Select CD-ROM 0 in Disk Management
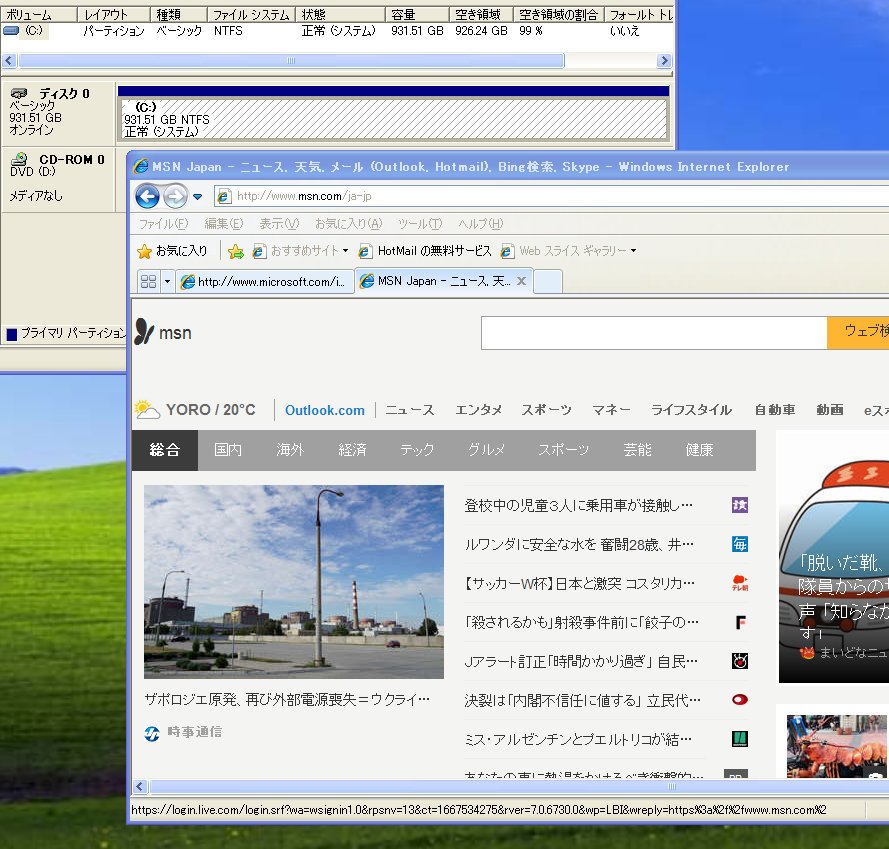Image resolution: width=889 pixels, height=849 pixels. 57,178
